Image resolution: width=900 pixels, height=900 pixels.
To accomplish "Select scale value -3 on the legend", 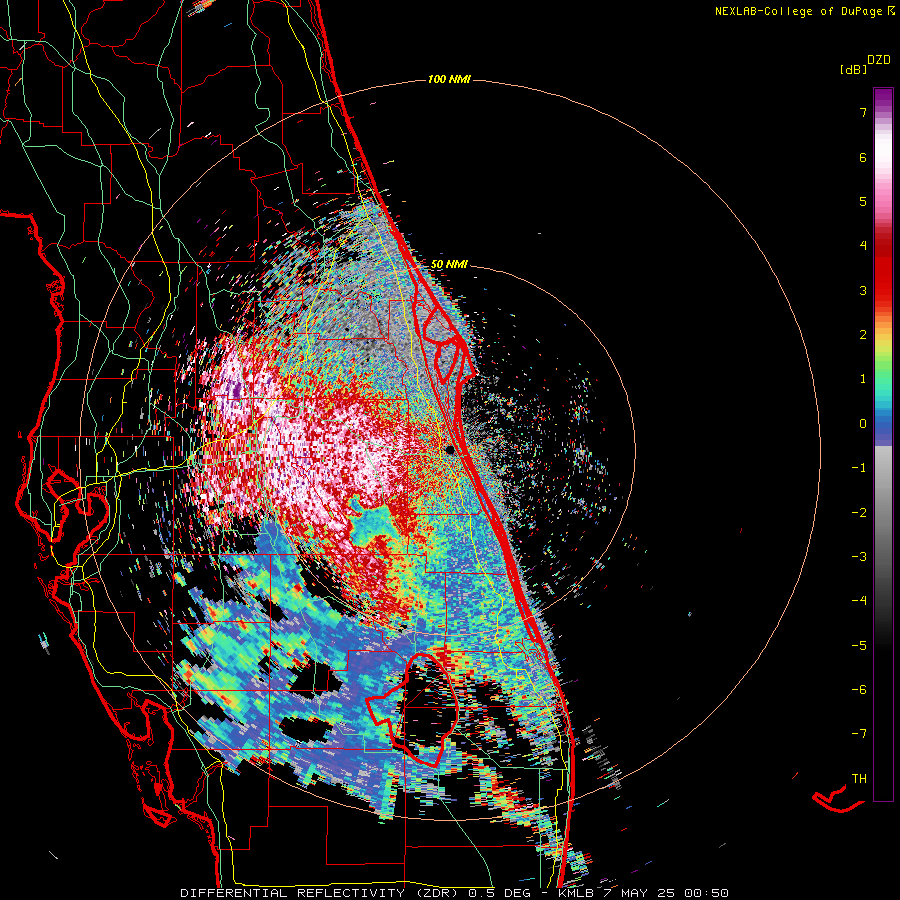I will tap(859, 557).
